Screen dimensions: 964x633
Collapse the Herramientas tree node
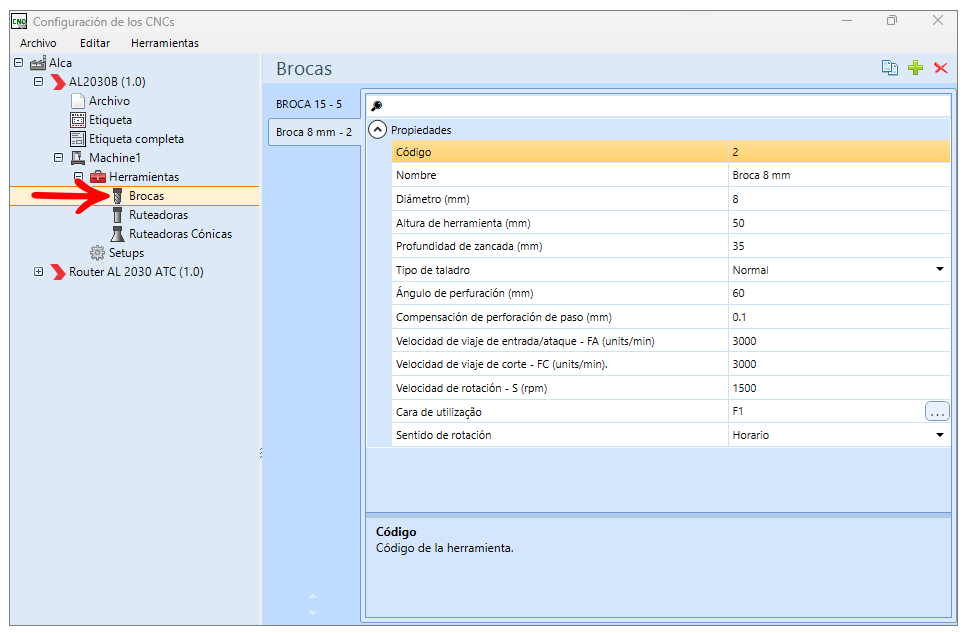pos(78,176)
